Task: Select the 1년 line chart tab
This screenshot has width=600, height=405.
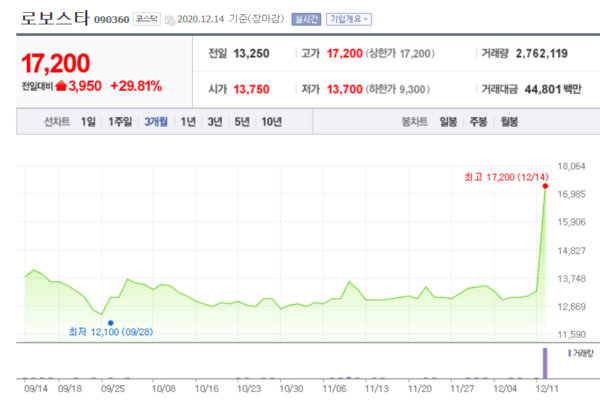Action: pyautogui.click(x=188, y=122)
